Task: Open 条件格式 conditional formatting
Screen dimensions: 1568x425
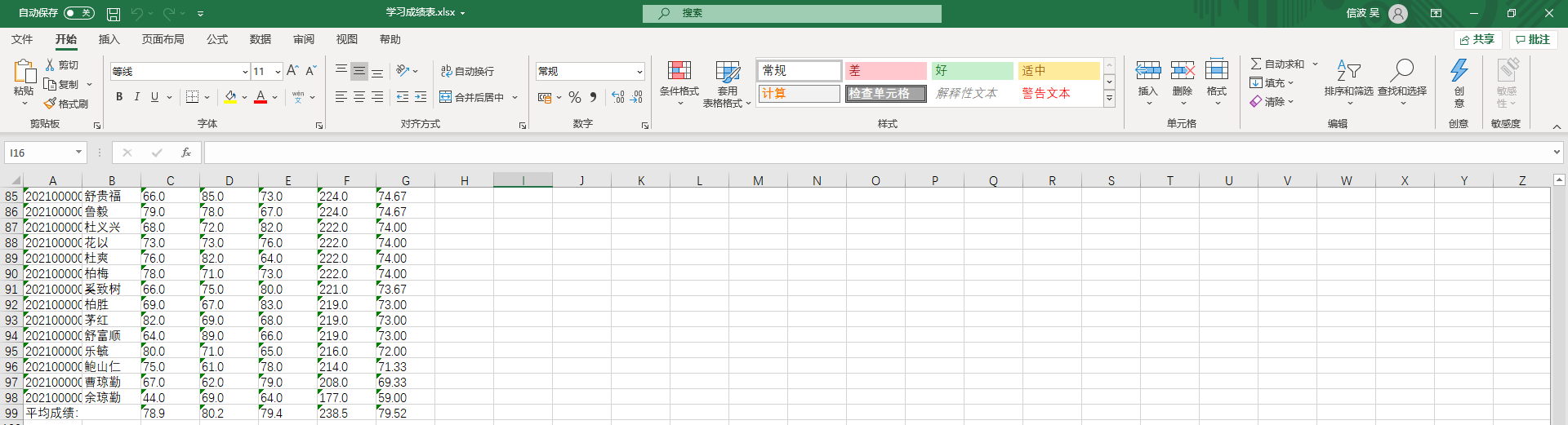Action: (x=679, y=83)
